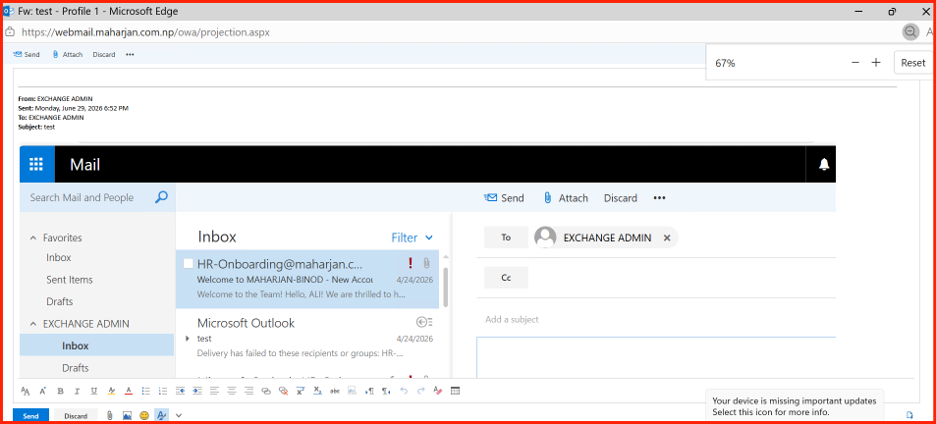The height and width of the screenshot is (424, 936).
Task: Zoom in with the plus button
Action: [x=876, y=63]
